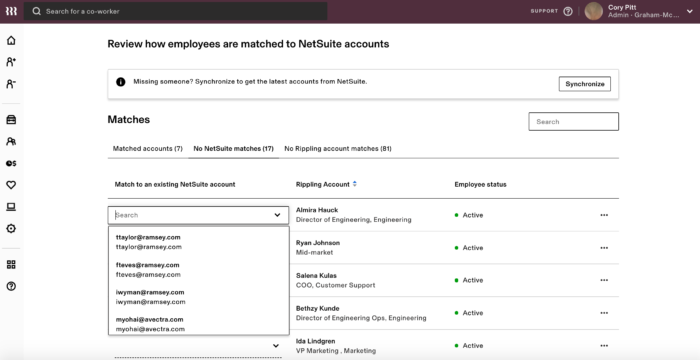Click Cory Pitt's profile avatar
Screen dimensions: 700x360
pos(594,11)
